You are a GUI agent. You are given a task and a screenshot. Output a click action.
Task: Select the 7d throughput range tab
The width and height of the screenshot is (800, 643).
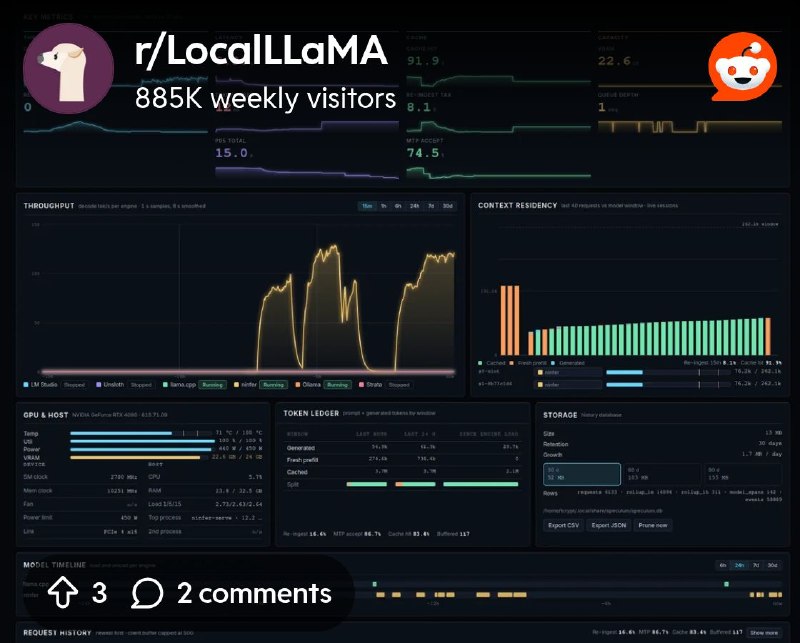coord(431,206)
